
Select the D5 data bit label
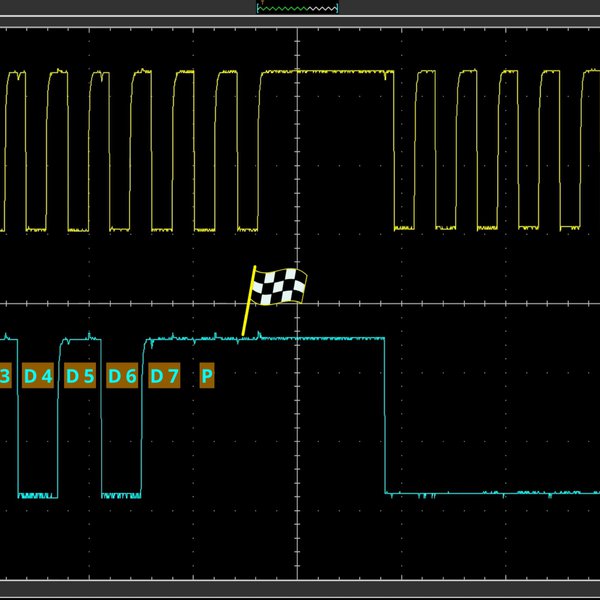[x=80, y=376]
